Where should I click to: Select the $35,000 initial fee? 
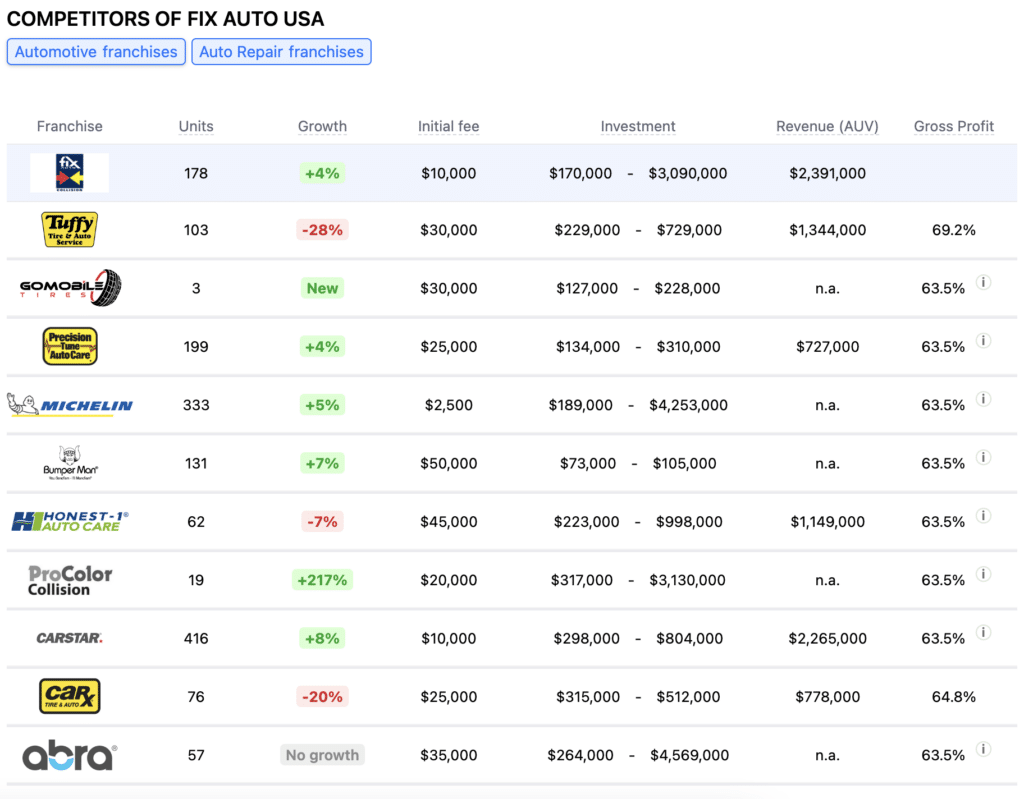click(449, 755)
